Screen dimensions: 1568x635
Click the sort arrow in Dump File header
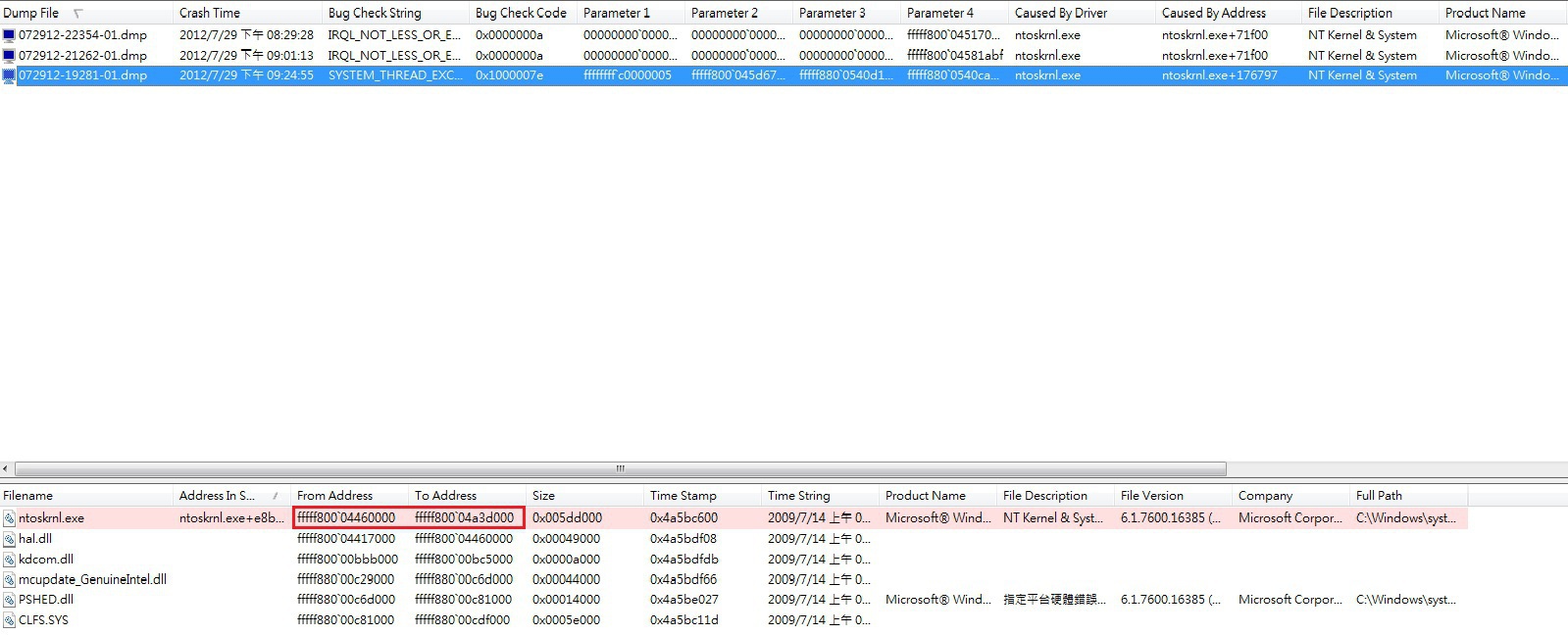click(78, 13)
